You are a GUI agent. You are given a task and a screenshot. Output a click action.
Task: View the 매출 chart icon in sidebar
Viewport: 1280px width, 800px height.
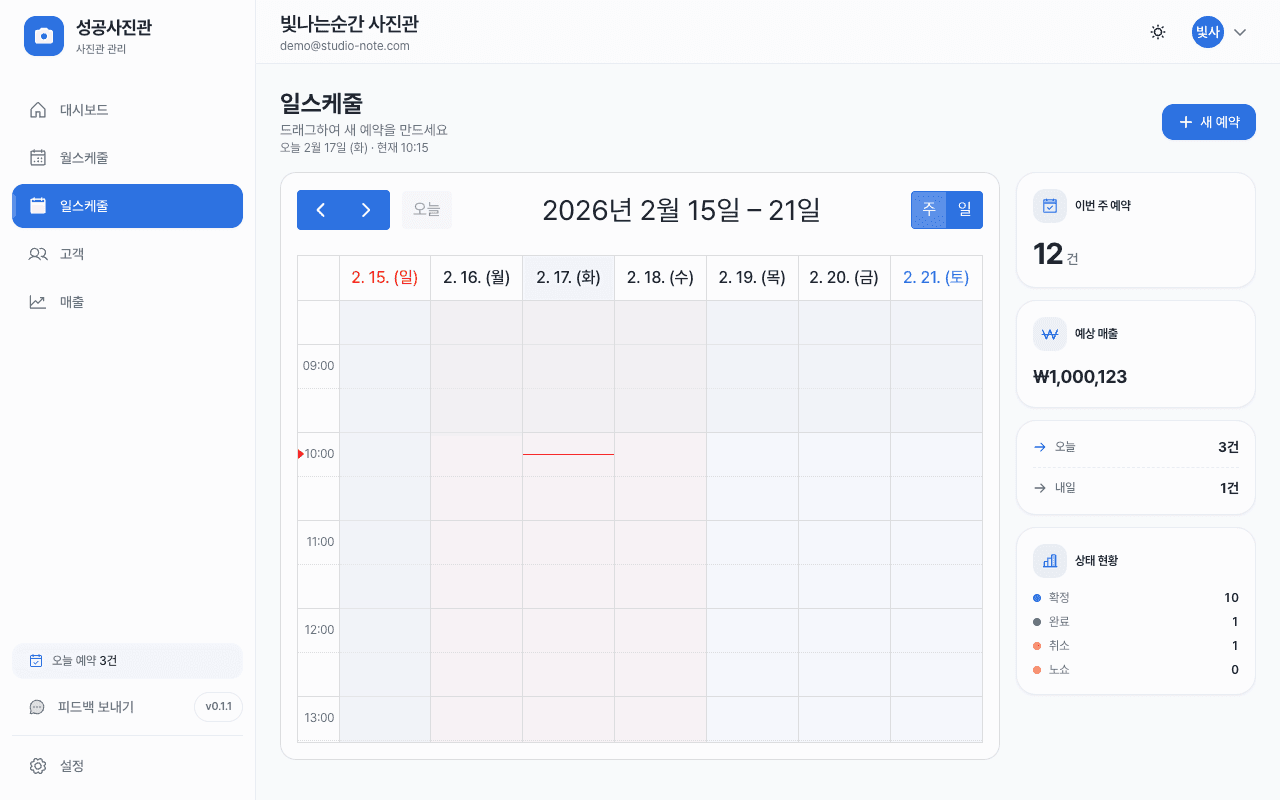coord(38,301)
